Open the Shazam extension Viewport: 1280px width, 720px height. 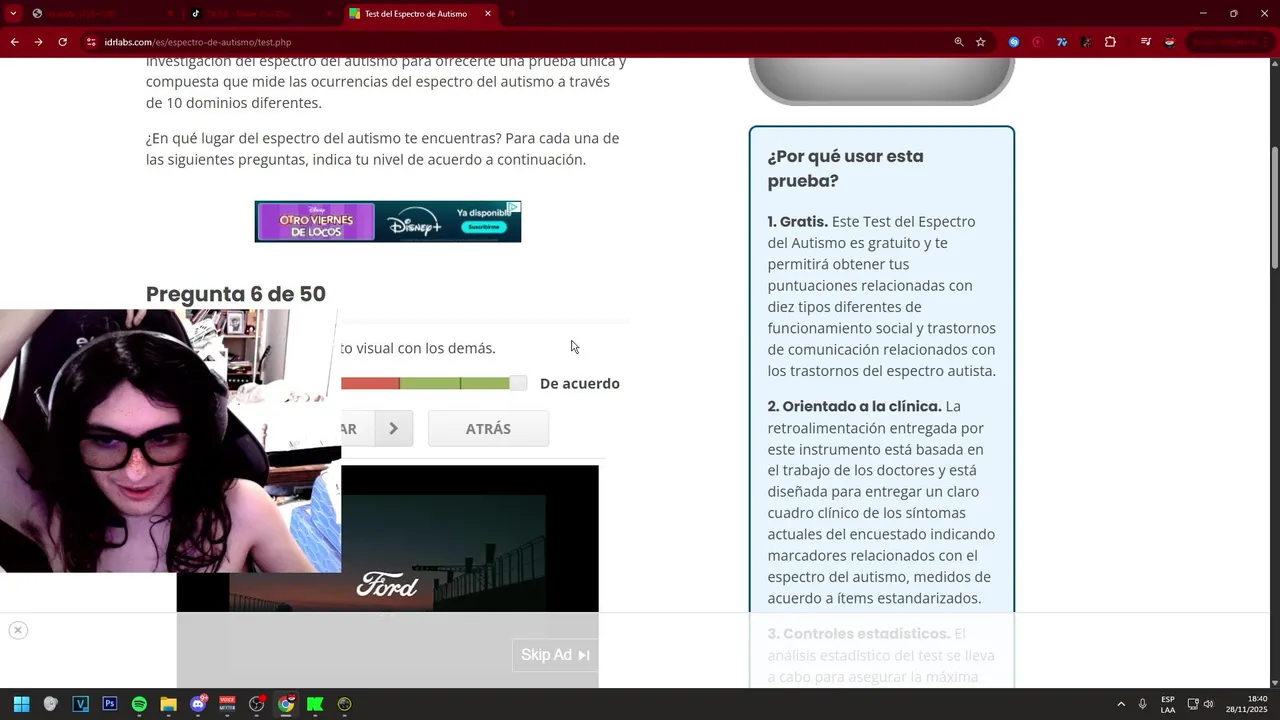(x=1014, y=42)
